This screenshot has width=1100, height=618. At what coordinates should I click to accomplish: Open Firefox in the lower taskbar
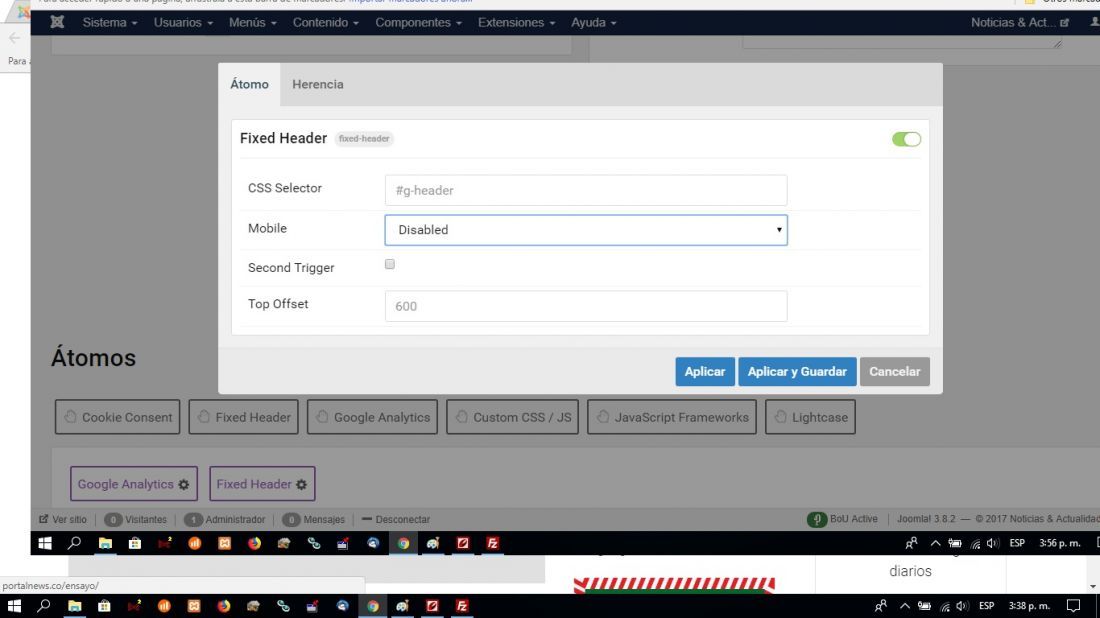pyautogui.click(x=224, y=606)
